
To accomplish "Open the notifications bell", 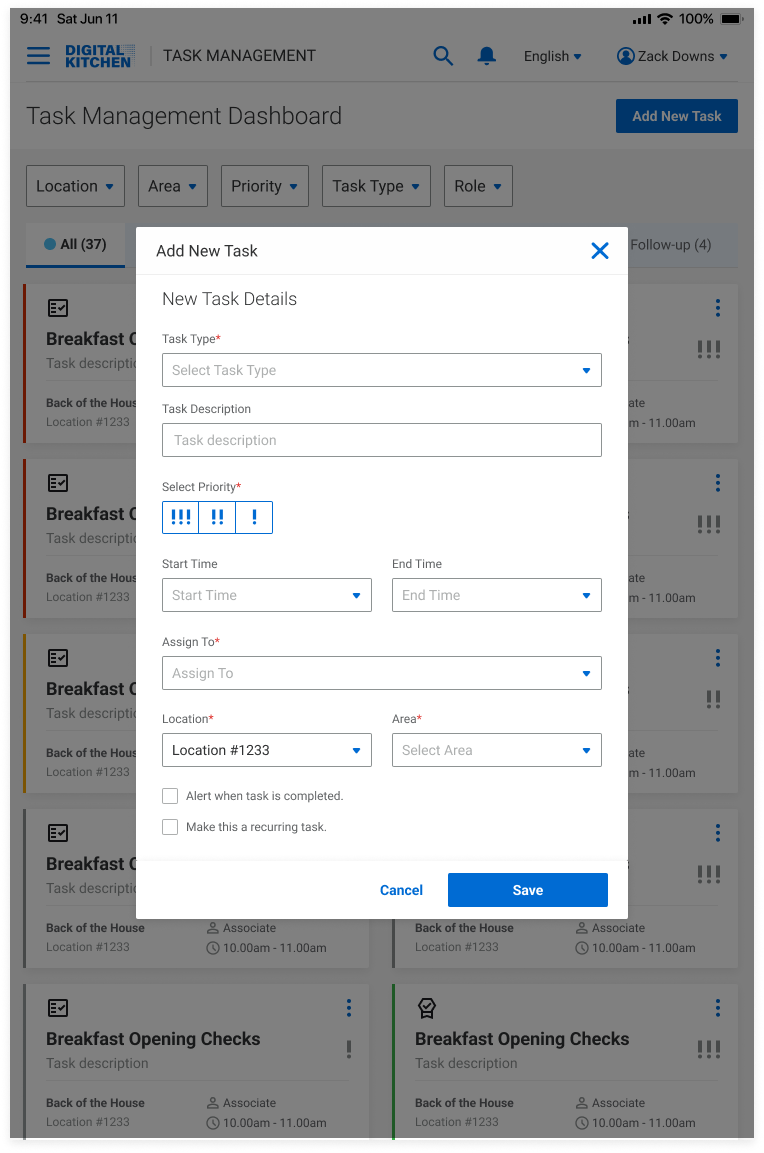I will coord(487,56).
